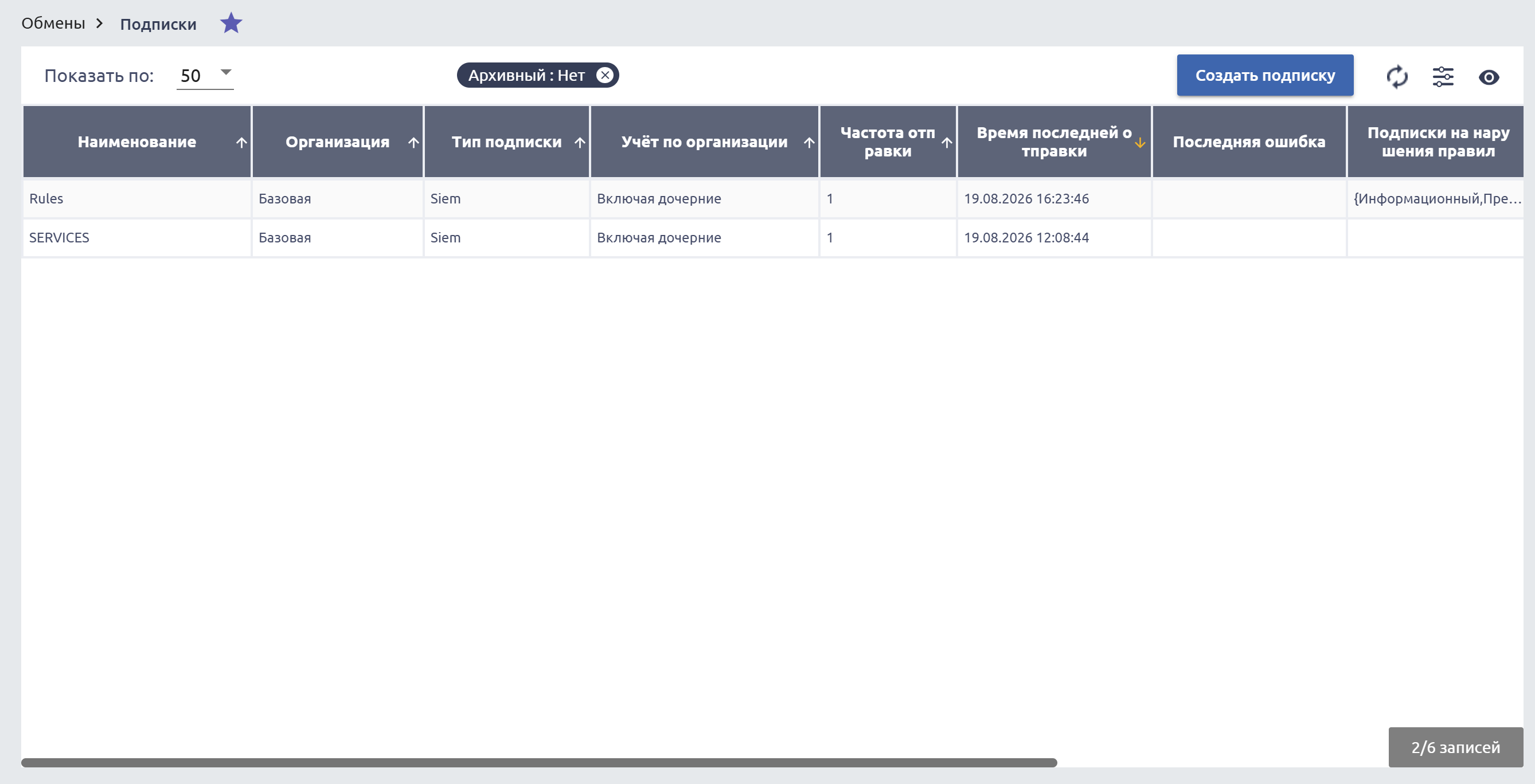Click the Организация column header label
Viewport: 1535px width, 784px height.
coord(337,142)
